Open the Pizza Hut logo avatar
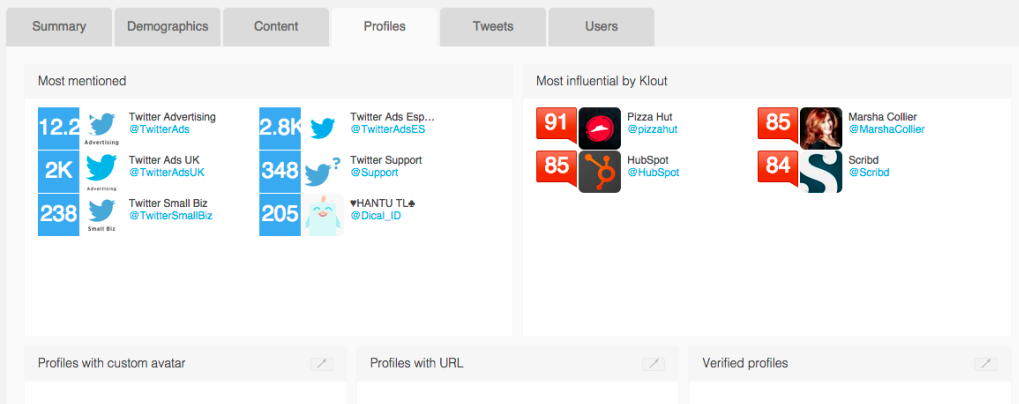This screenshot has height=404, width=1019. point(600,129)
